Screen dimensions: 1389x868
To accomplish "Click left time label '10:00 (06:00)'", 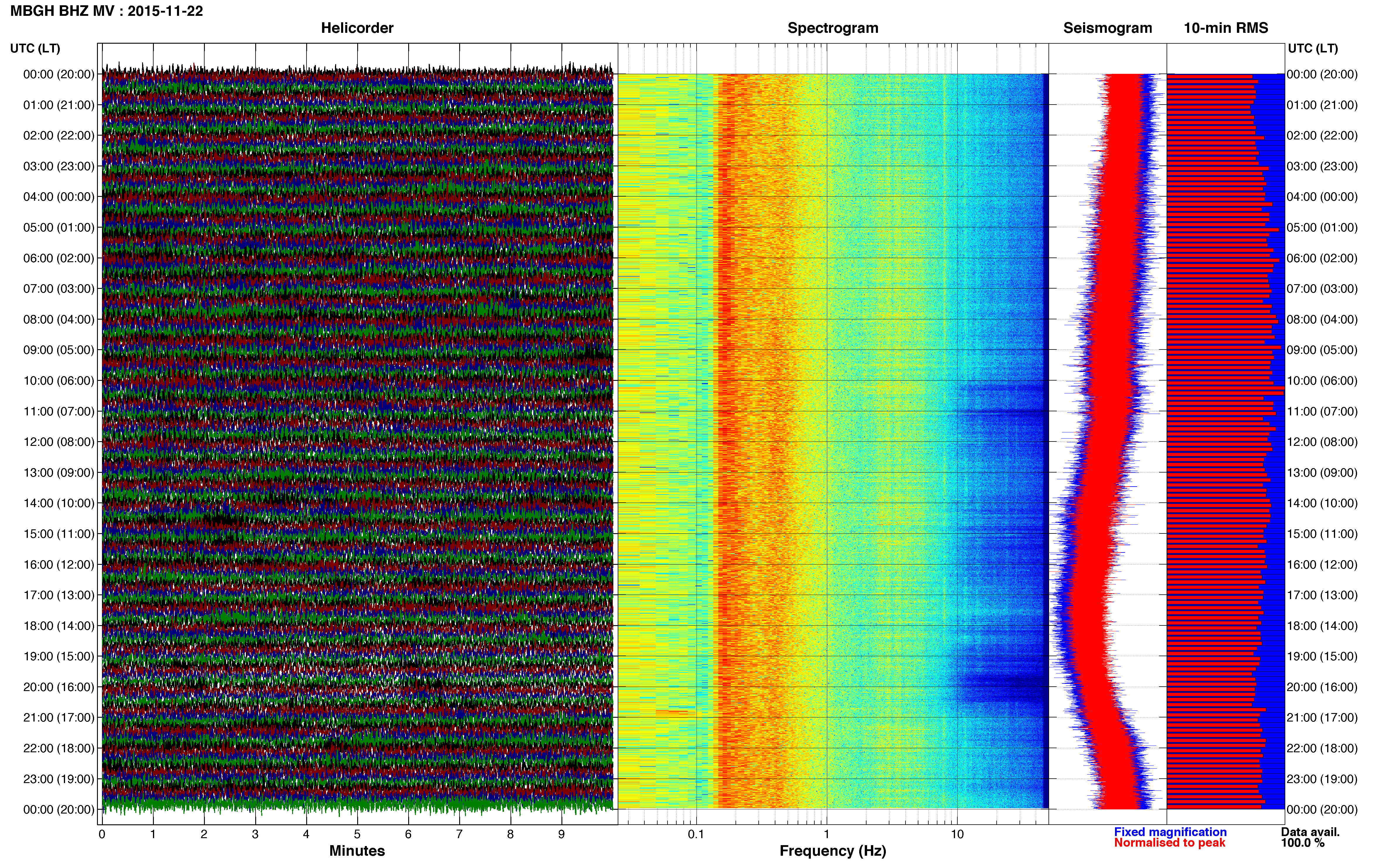I will (59, 381).
